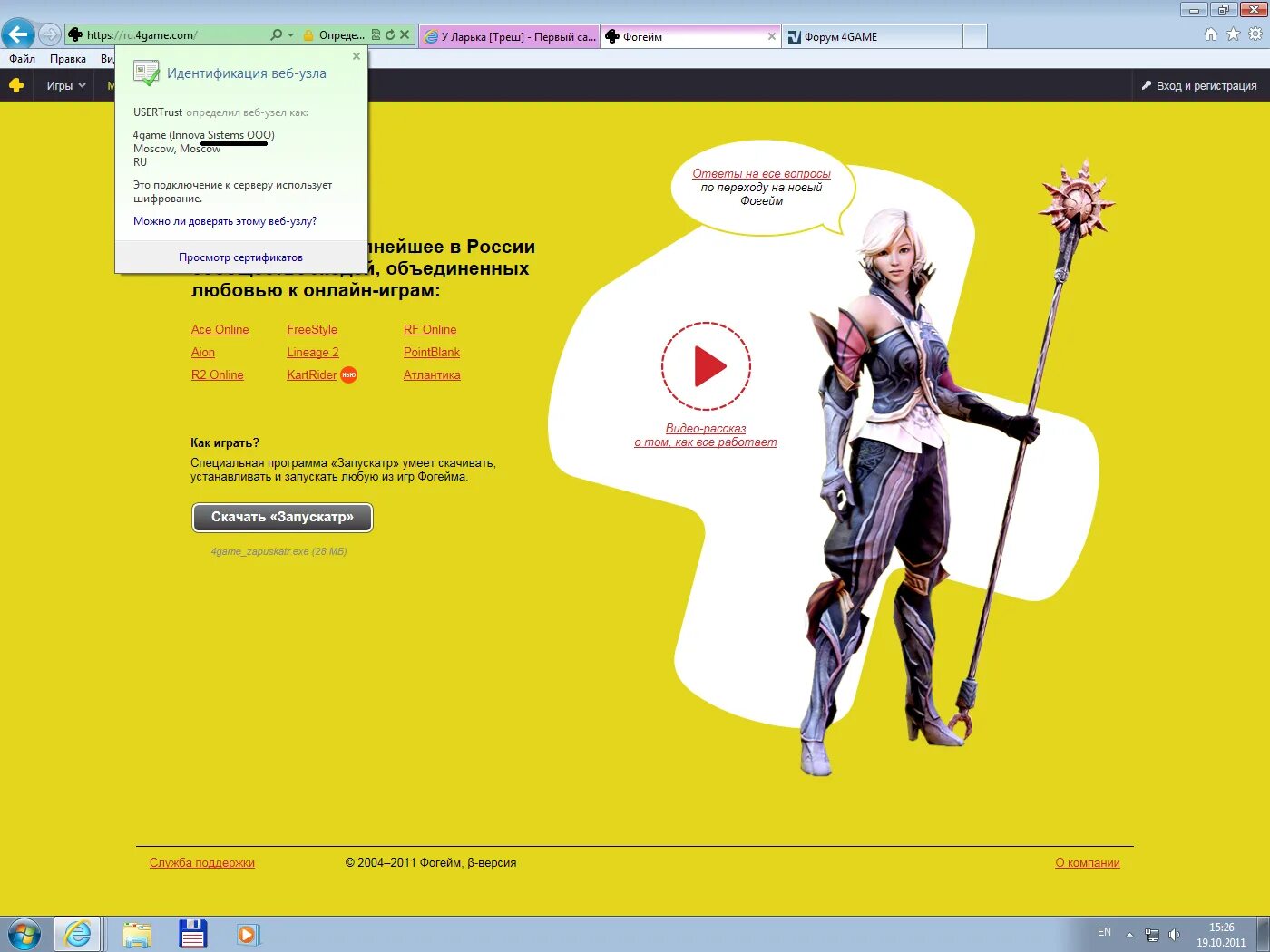Click the network status tray icon
Viewport: 1270px width, 952px height.
[1152, 934]
